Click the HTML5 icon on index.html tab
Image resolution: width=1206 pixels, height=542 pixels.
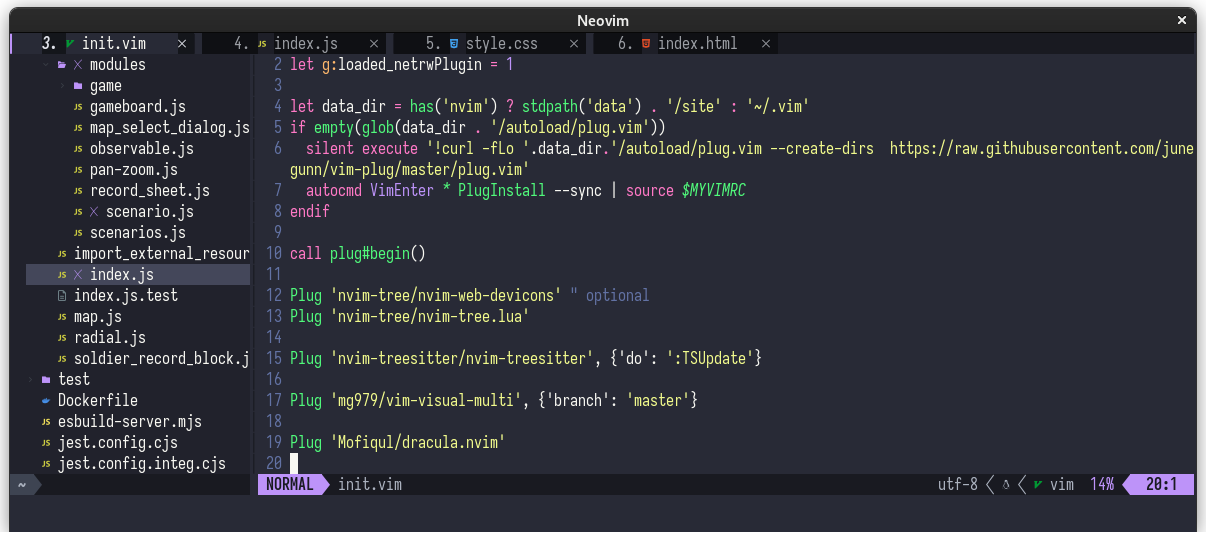[x=646, y=44]
